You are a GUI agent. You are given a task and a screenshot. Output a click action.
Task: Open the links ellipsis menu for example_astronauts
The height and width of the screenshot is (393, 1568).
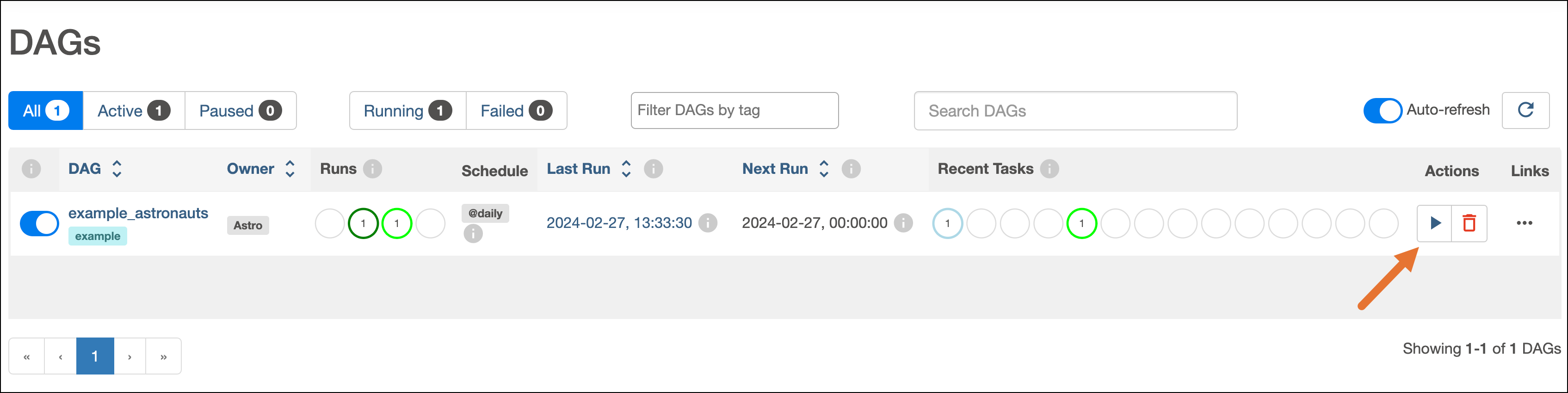(x=1524, y=223)
